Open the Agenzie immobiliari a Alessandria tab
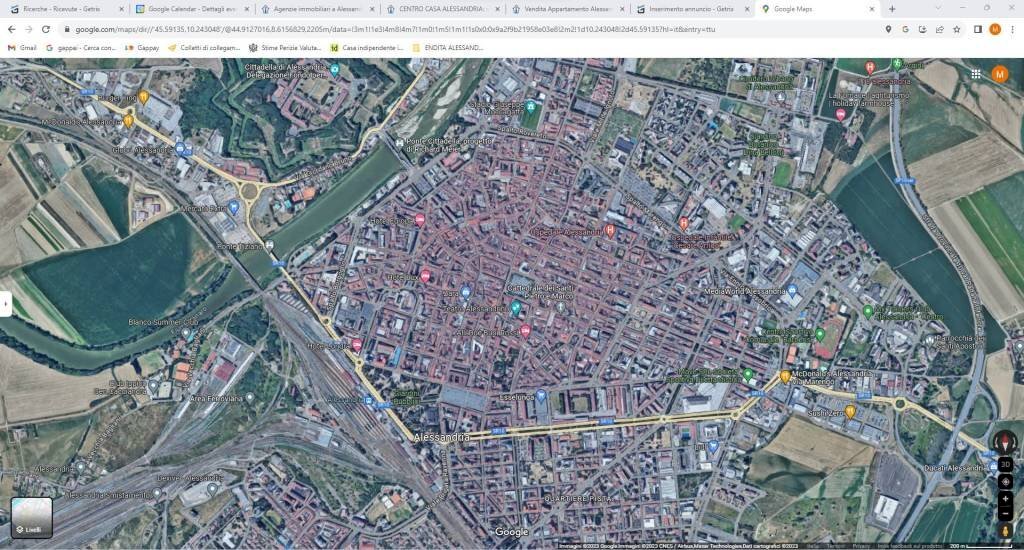Viewport: 1024px width, 550px height. click(x=317, y=9)
